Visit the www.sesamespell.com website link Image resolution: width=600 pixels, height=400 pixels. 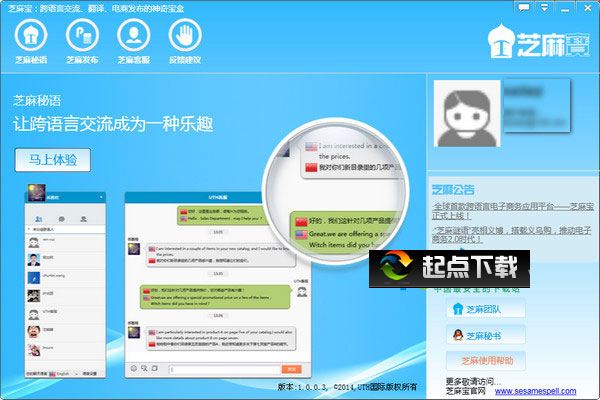pos(535,391)
